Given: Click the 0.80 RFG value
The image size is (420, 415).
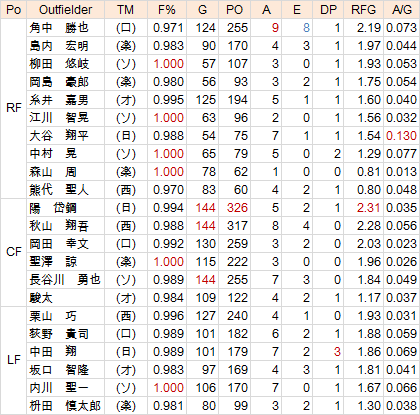Looking at the screenshot, I should [x=368, y=190].
